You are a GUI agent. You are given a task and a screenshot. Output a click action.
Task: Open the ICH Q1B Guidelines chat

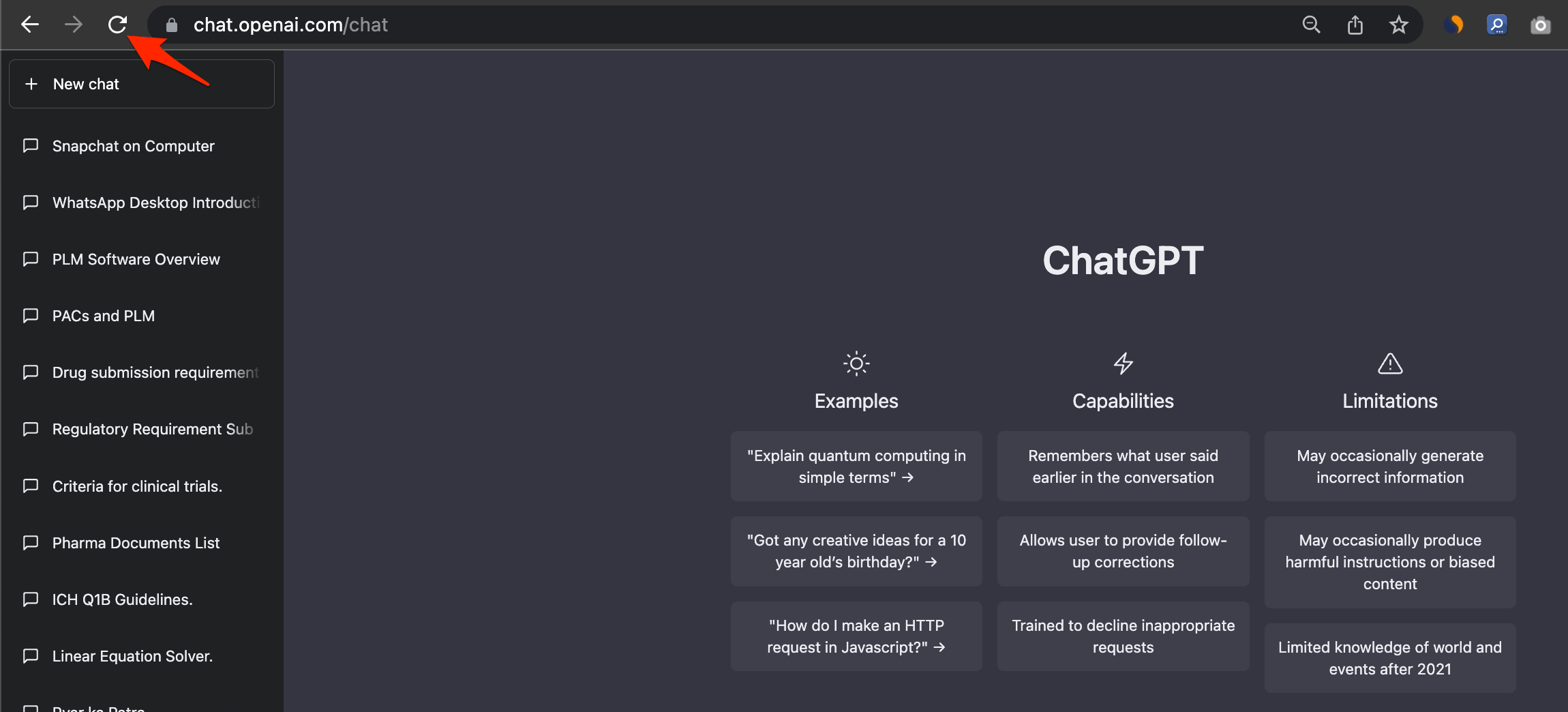click(121, 599)
